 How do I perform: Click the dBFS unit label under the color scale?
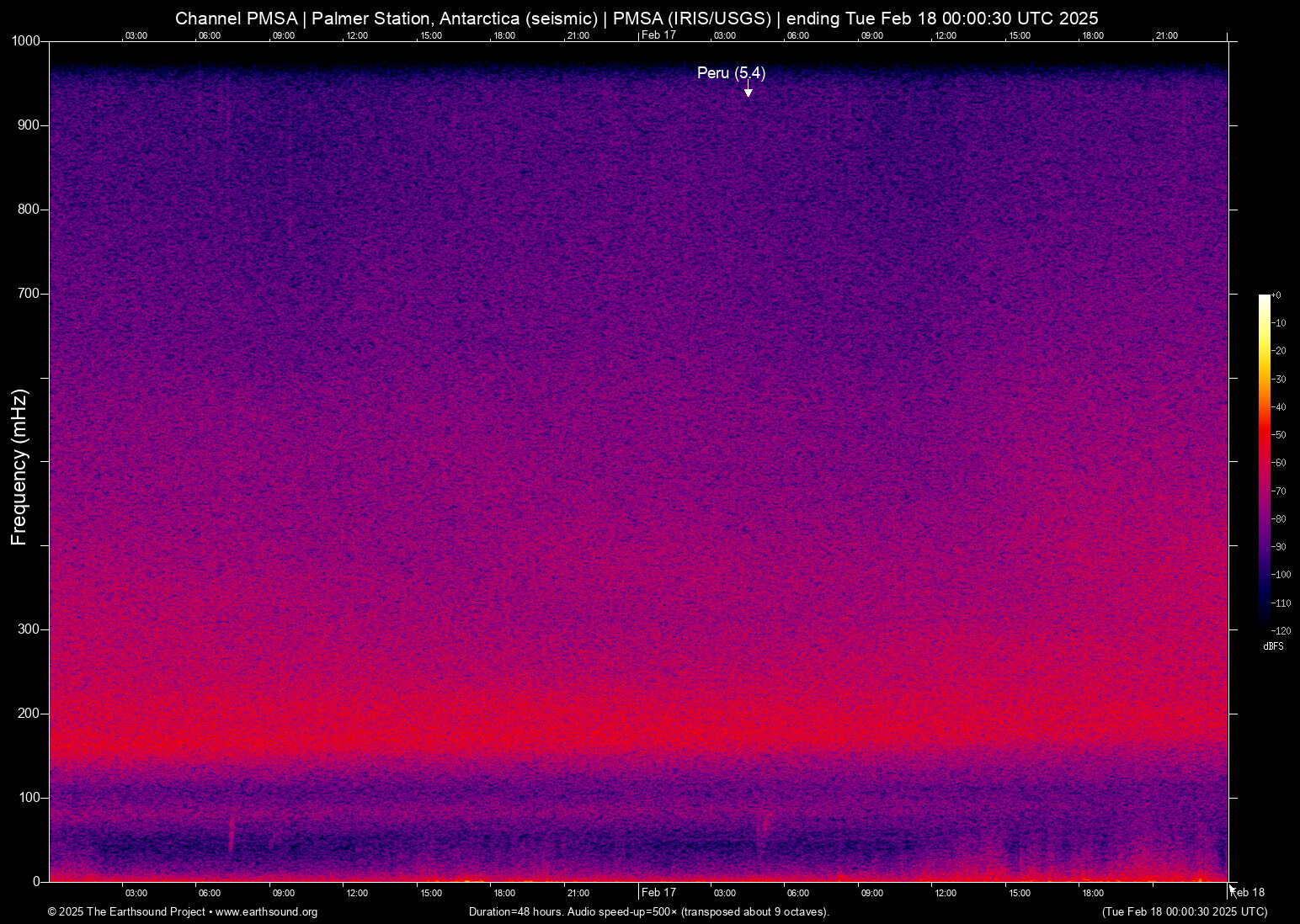tap(1273, 646)
